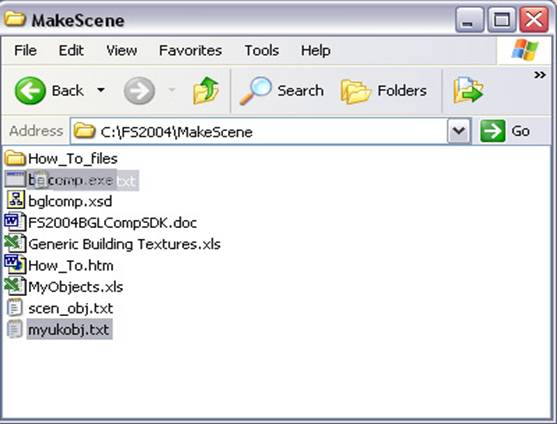Open the Edit menu

coord(71,50)
